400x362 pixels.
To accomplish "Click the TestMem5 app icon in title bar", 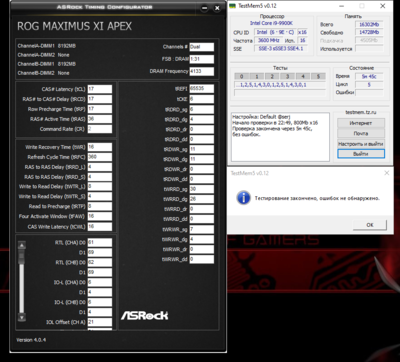I will 233,6.
